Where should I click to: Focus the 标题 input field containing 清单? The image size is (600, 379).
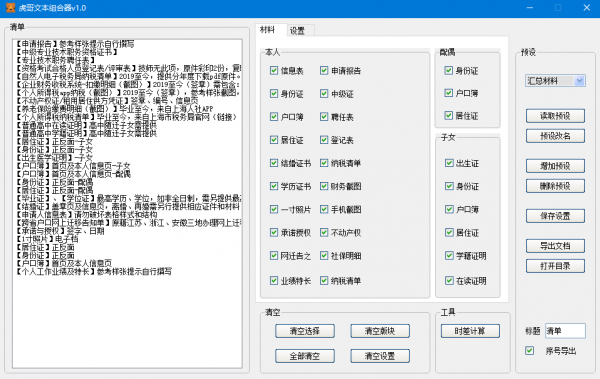click(x=565, y=331)
